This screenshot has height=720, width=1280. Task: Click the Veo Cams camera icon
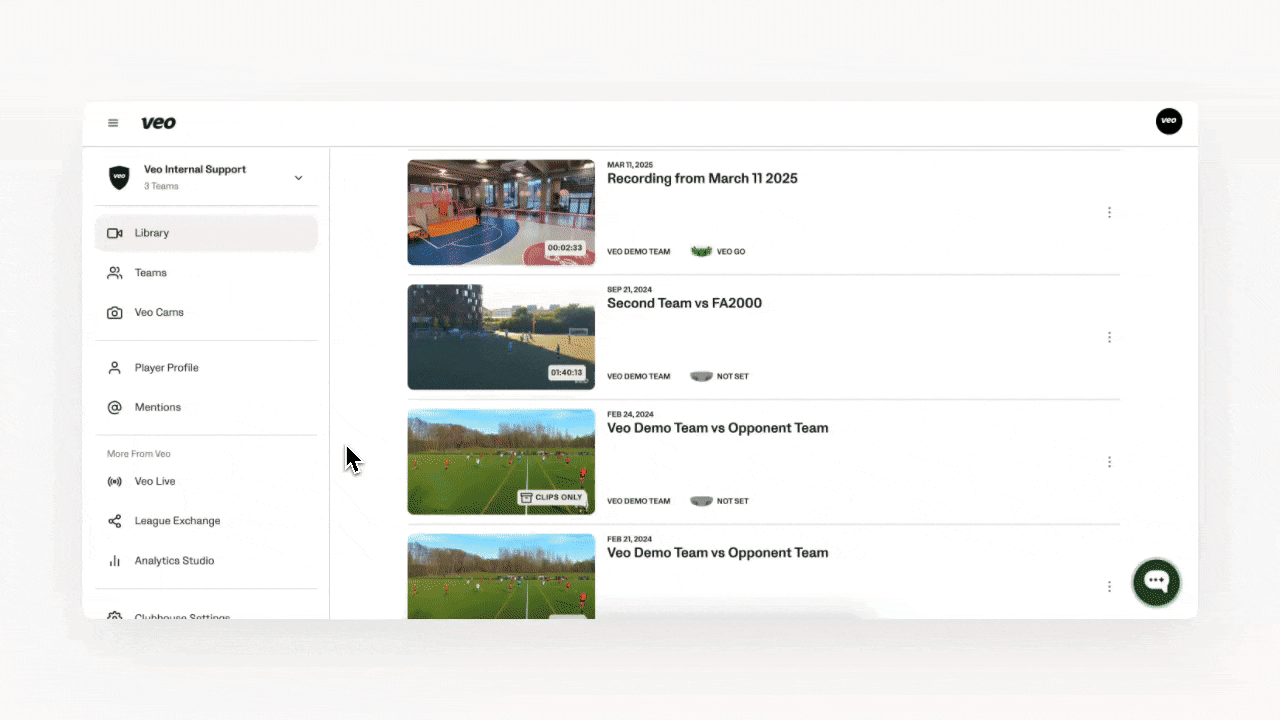point(115,313)
